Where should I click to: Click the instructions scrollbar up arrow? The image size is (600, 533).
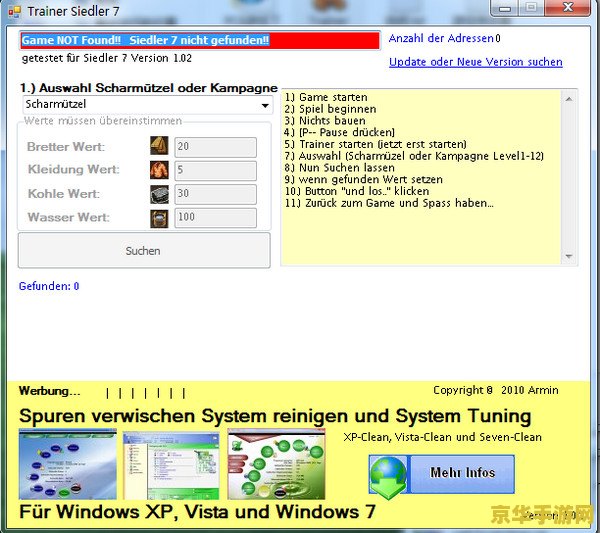[x=569, y=99]
